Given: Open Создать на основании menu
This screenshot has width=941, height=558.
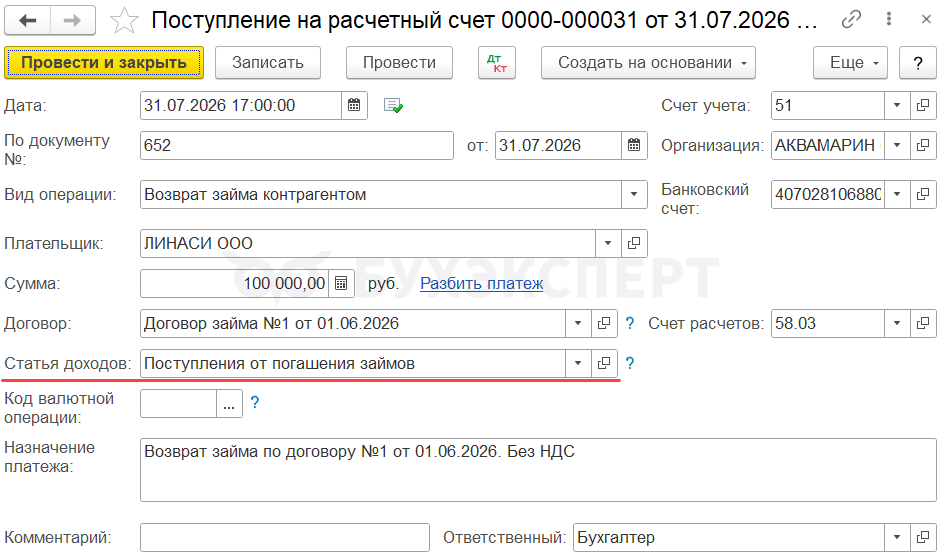Looking at the screenshot, I should click(648, 63).
